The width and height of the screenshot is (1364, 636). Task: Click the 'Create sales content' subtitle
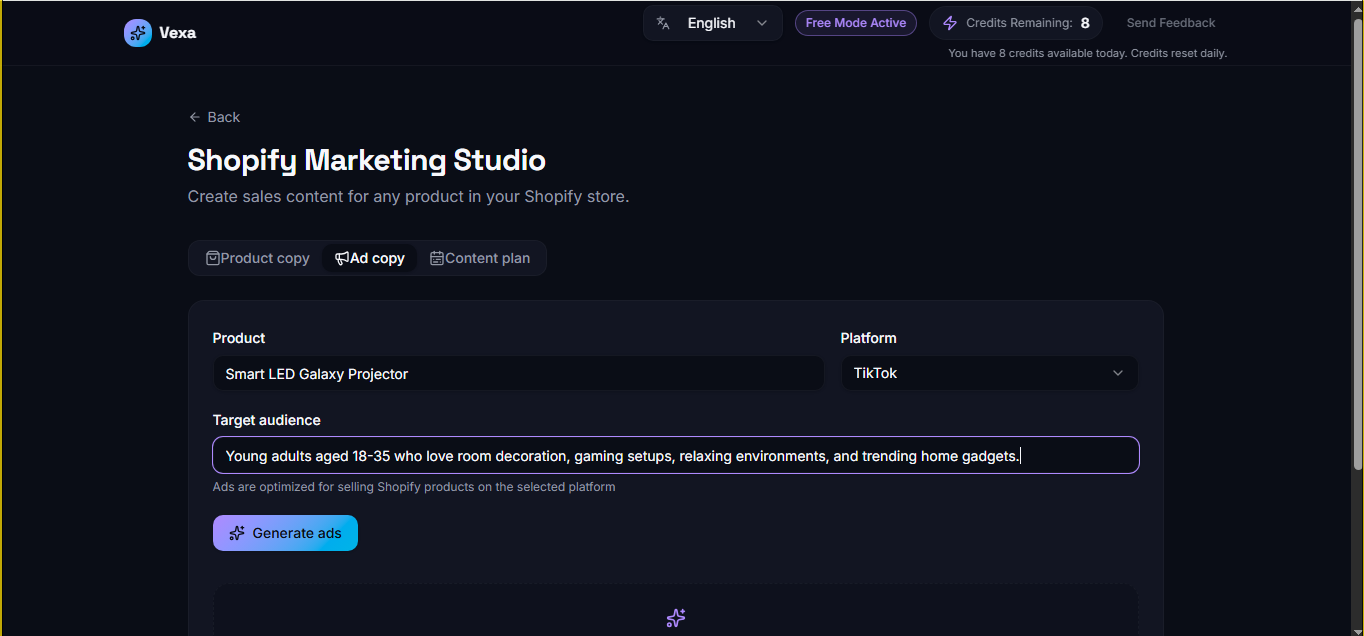pos(408,196)
